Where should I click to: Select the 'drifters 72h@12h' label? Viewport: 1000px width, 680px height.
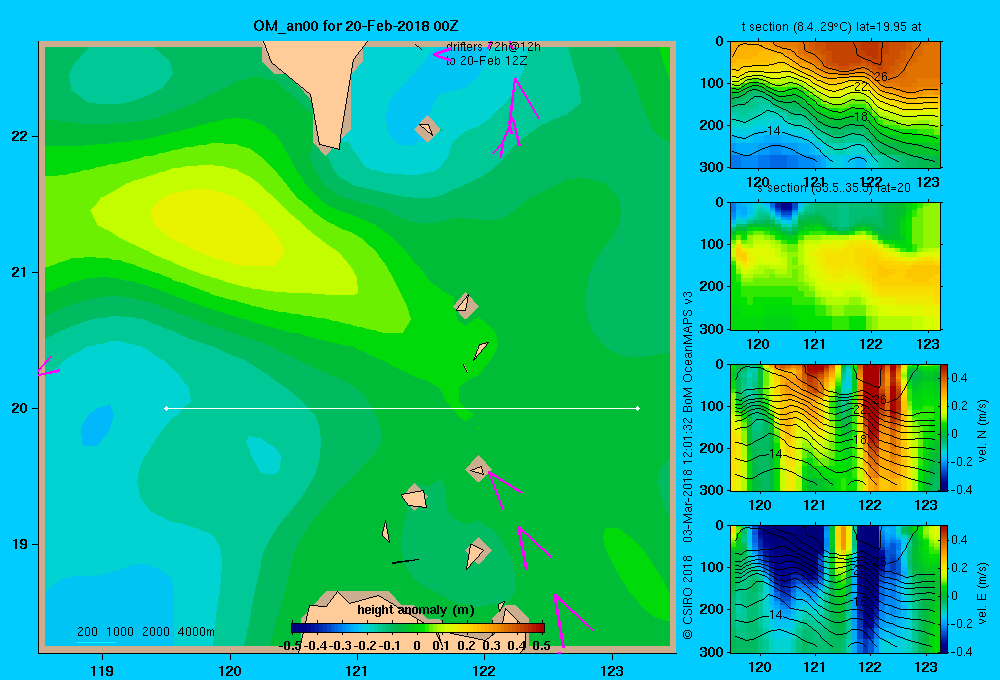click(493, 47)
